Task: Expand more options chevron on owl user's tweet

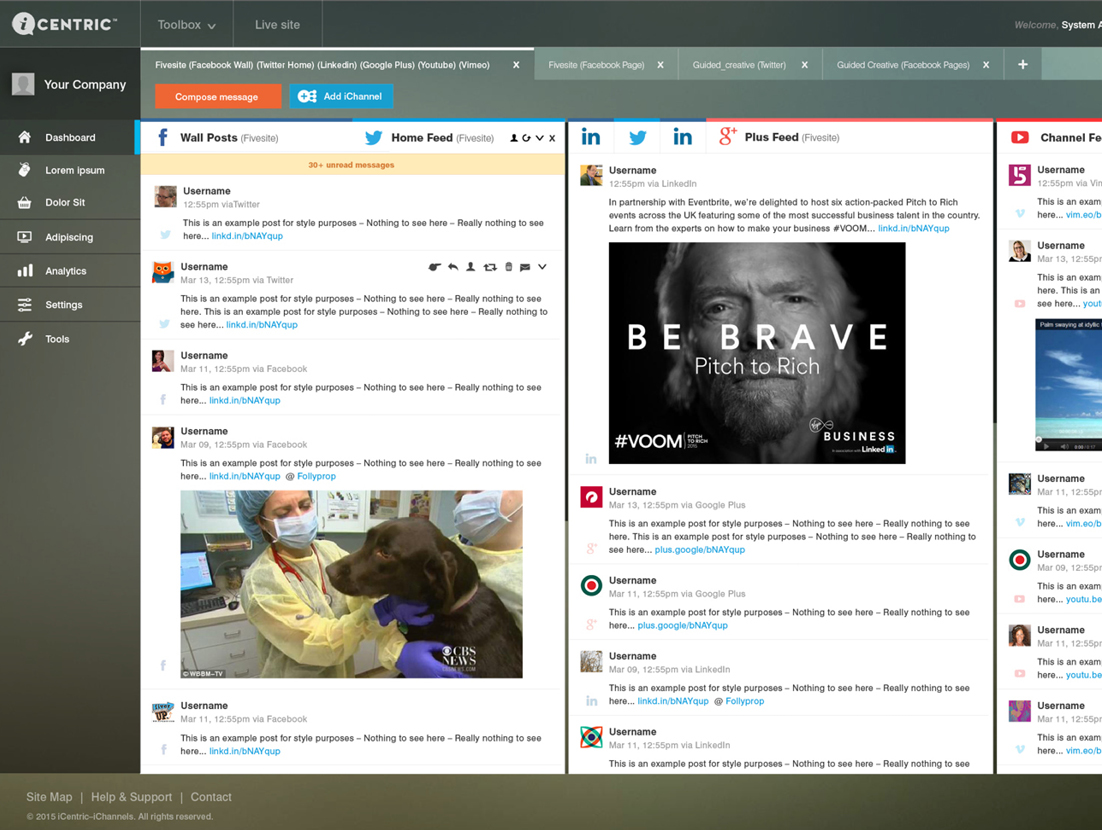Action: 542,267
